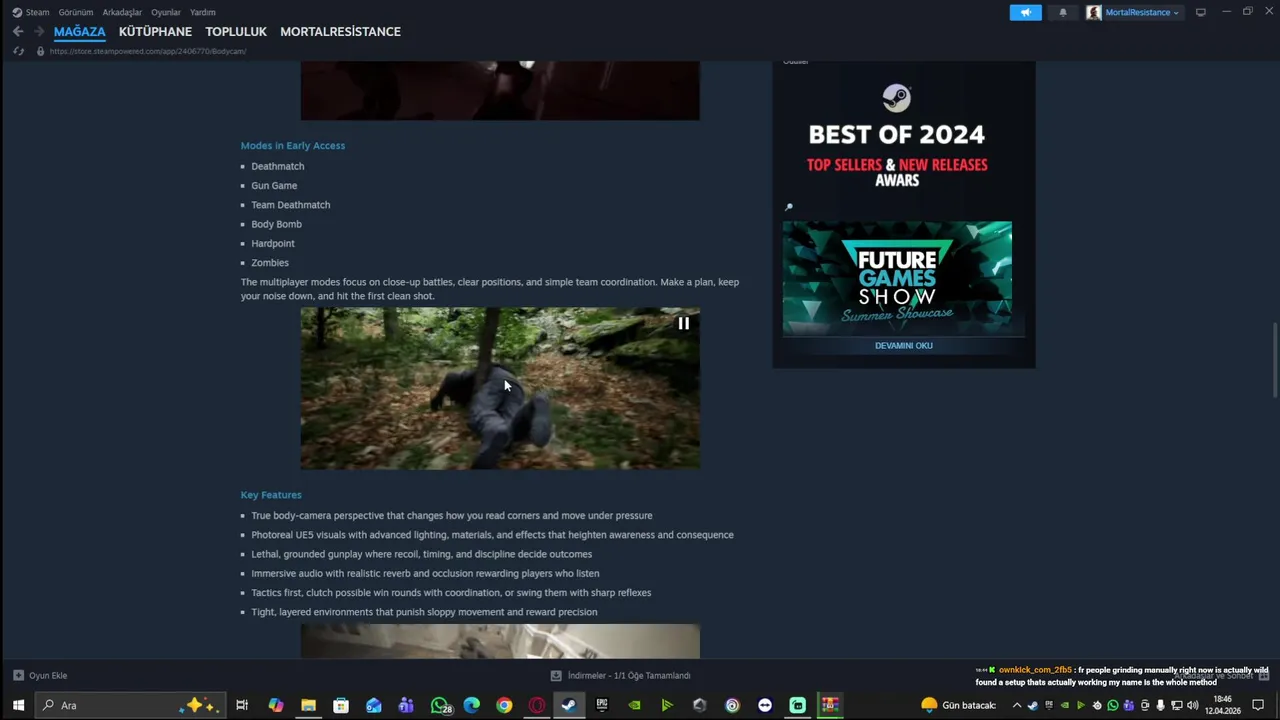This screenshot has width=1280, height=720.
Task: Click the Photoreal UE5 visuals feature line
Action: point(492,535)
